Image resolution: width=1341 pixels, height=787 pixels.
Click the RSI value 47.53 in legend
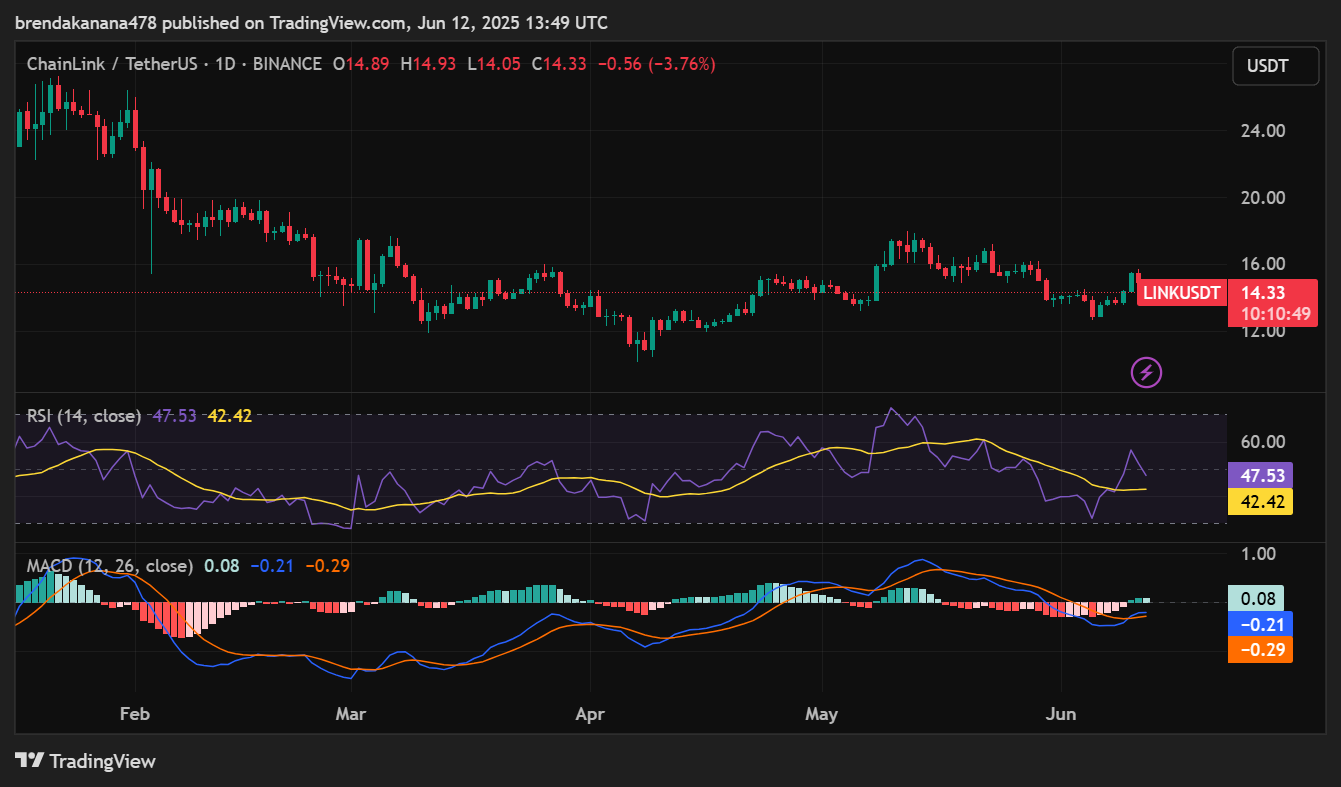tap(175, 416)
